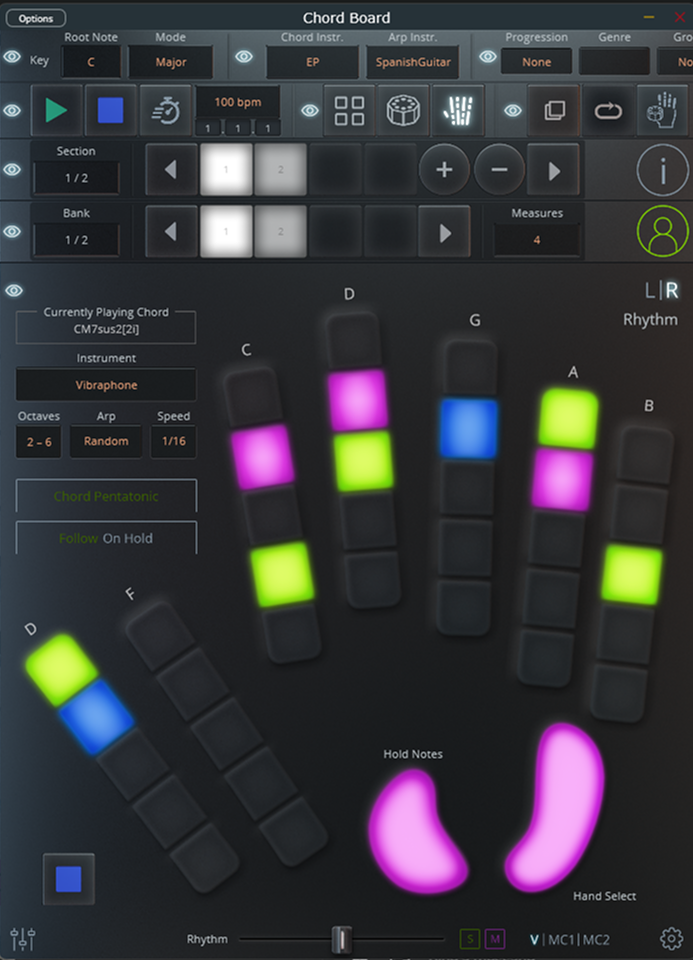693x960 pixels.
Task: Open the tempo metronome timer icon
Action: (x=165, y=111)
